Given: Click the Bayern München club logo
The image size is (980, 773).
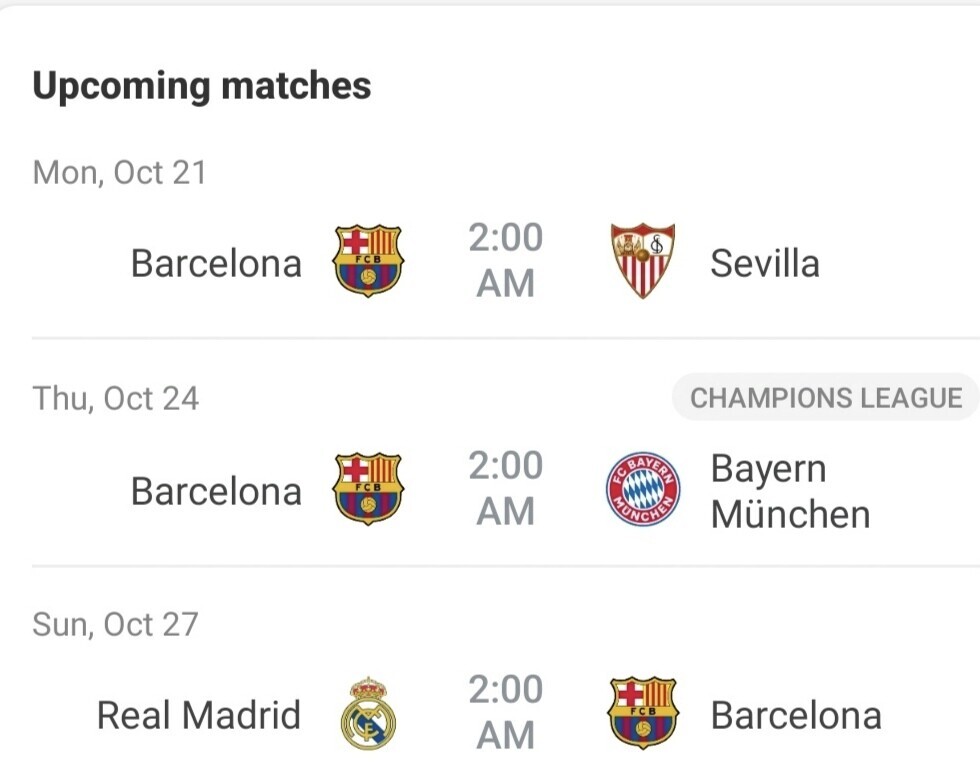Looking at the screenshot, I should tap(643, 489).
